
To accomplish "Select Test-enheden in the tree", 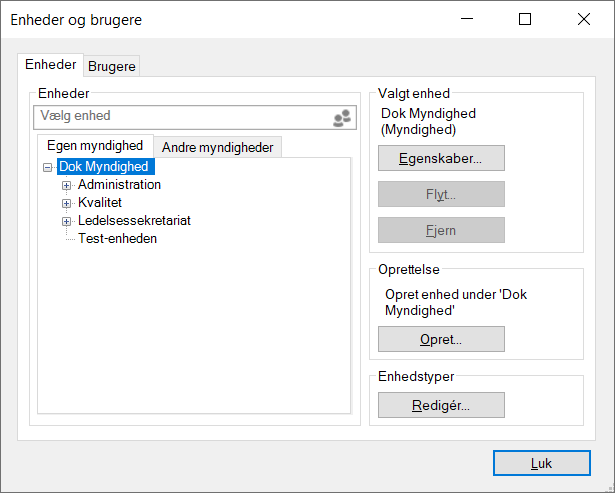I will (117, 239).
